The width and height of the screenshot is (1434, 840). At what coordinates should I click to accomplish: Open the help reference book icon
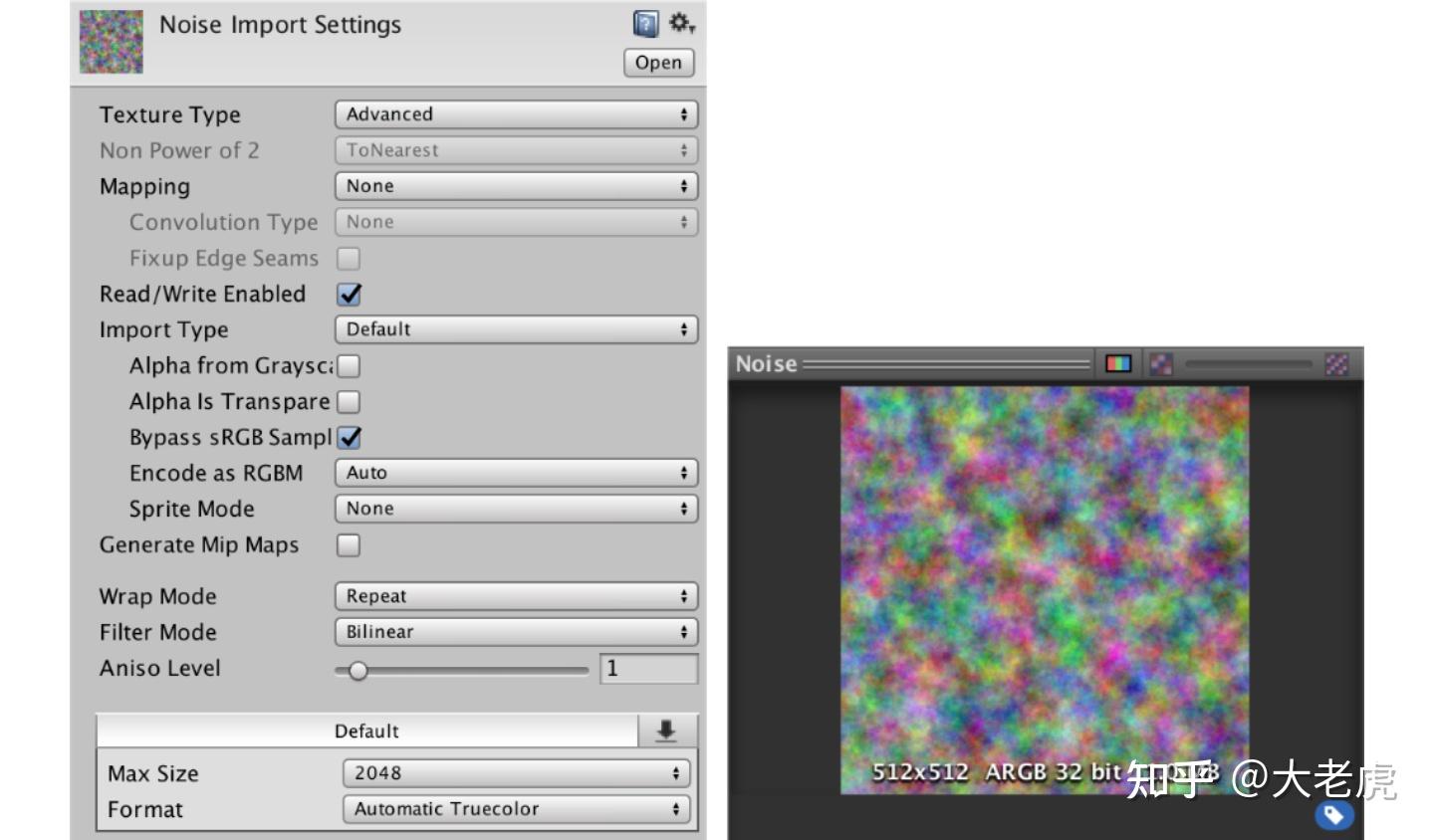(x=646, y=24)
